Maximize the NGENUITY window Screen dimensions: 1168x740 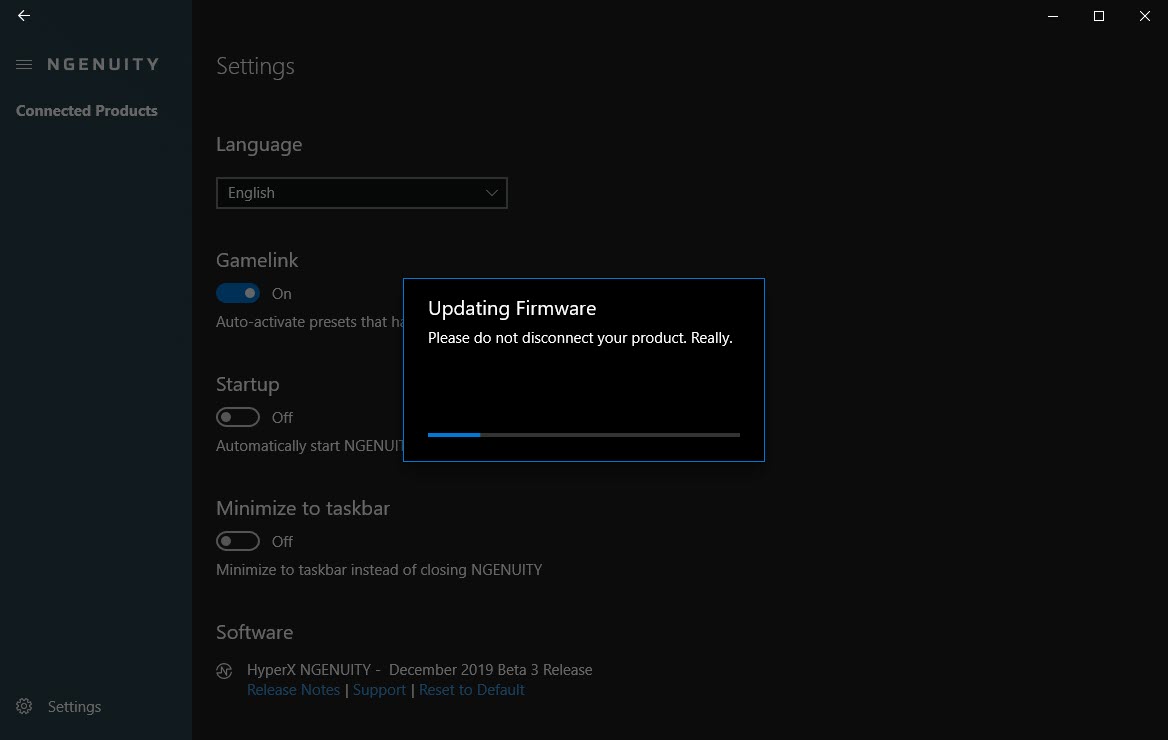coord(1099,16)
